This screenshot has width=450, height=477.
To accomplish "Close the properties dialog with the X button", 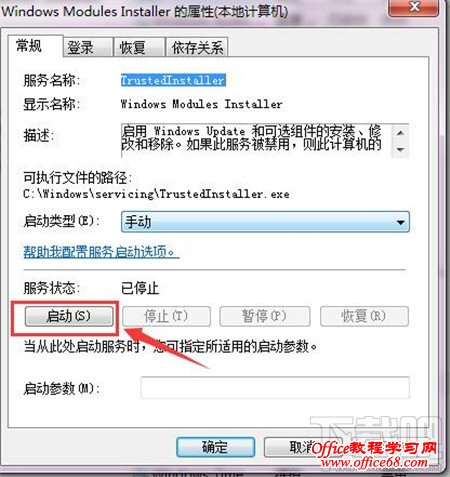I will (x=414, y=7).
